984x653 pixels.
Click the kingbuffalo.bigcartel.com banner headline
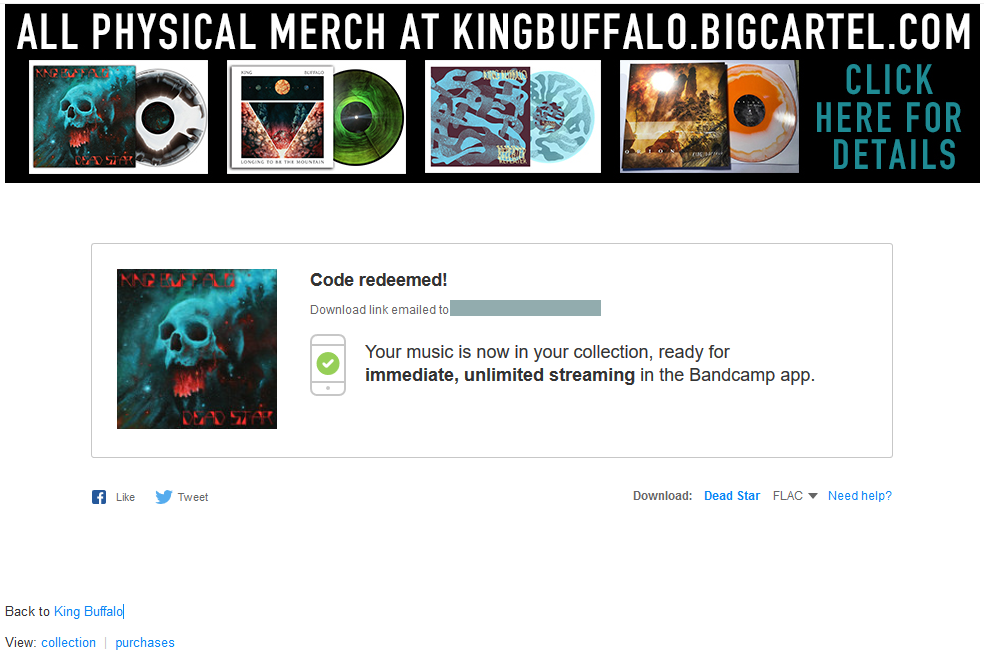493,31
